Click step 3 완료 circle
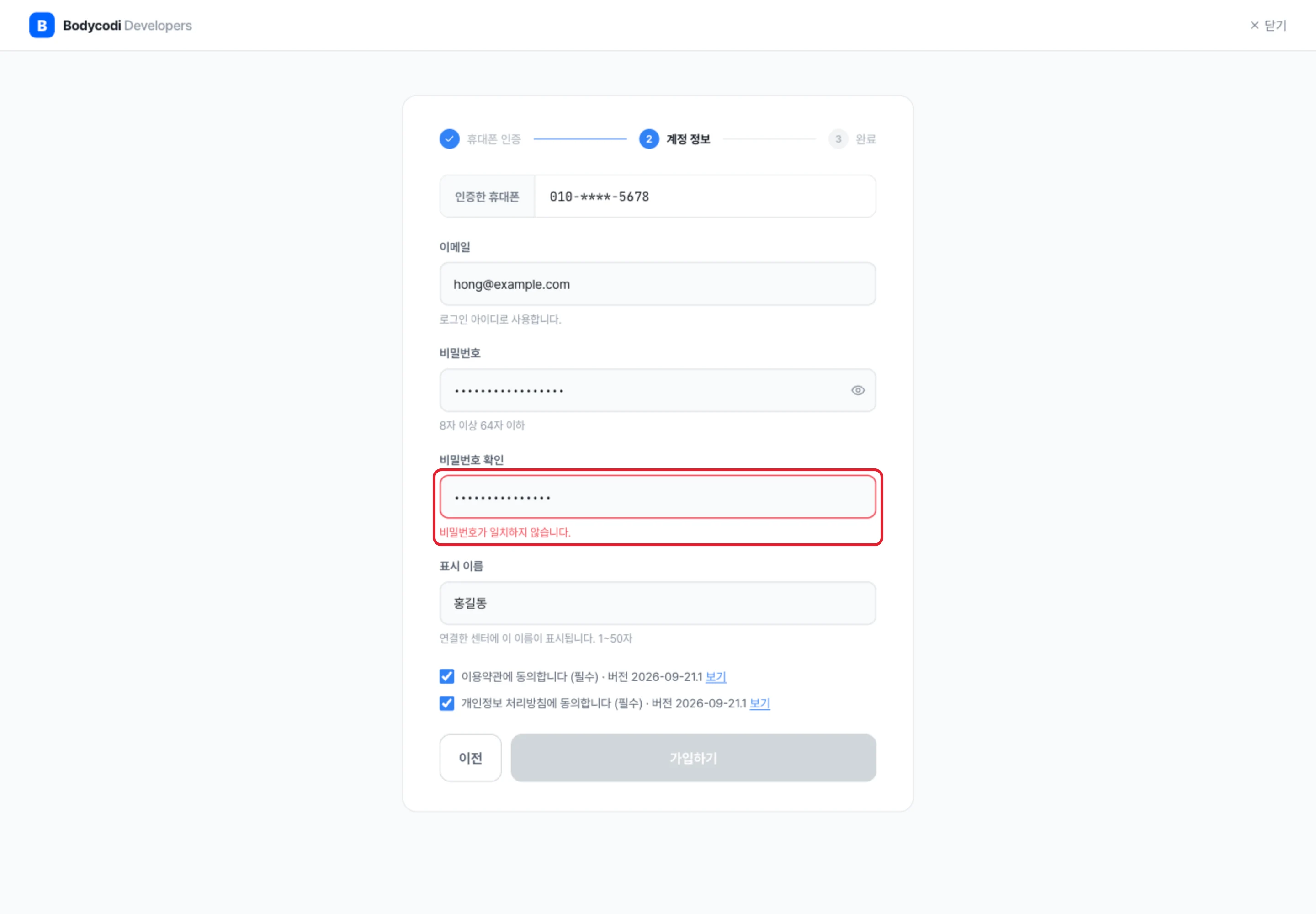Viewport: 1316px width, 914px height. 838,139
